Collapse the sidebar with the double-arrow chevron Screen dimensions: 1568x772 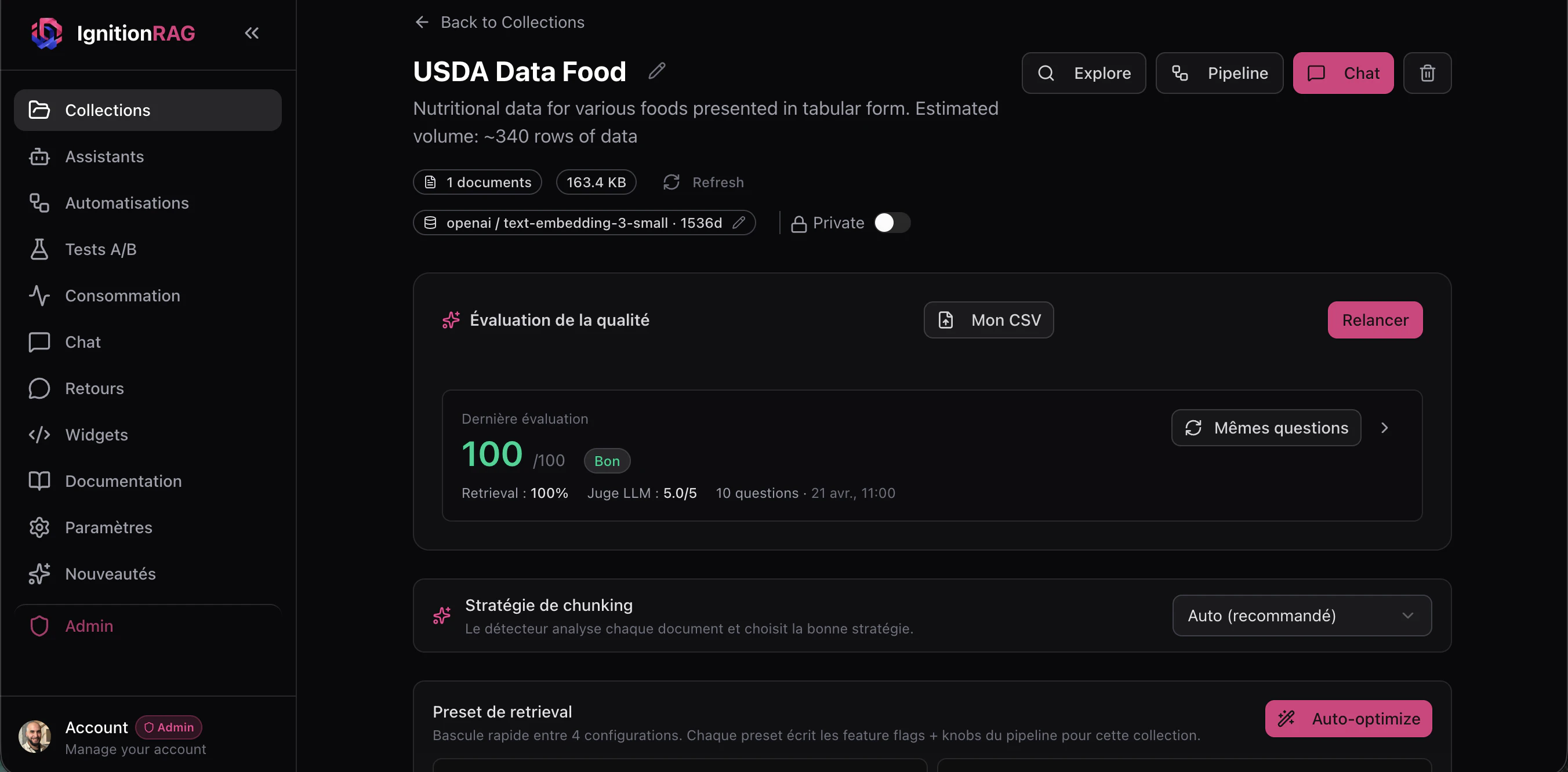(x=252, y=33)
